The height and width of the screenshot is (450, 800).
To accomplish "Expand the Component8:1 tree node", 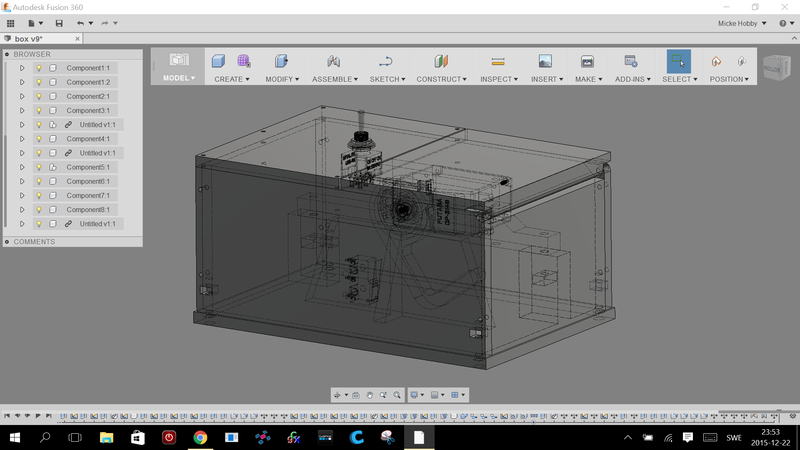I will [x=22, y=210].
